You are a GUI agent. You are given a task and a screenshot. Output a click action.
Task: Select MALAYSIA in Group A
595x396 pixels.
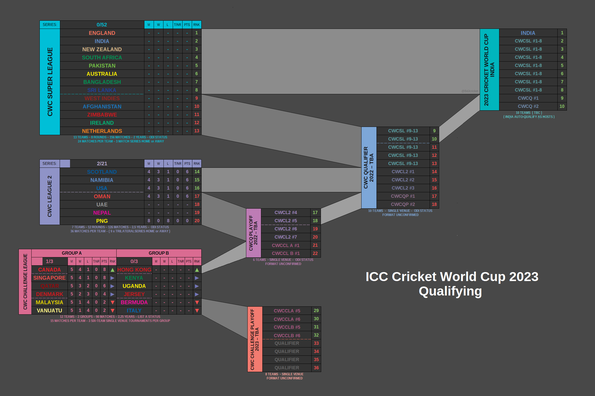[50, 302]
